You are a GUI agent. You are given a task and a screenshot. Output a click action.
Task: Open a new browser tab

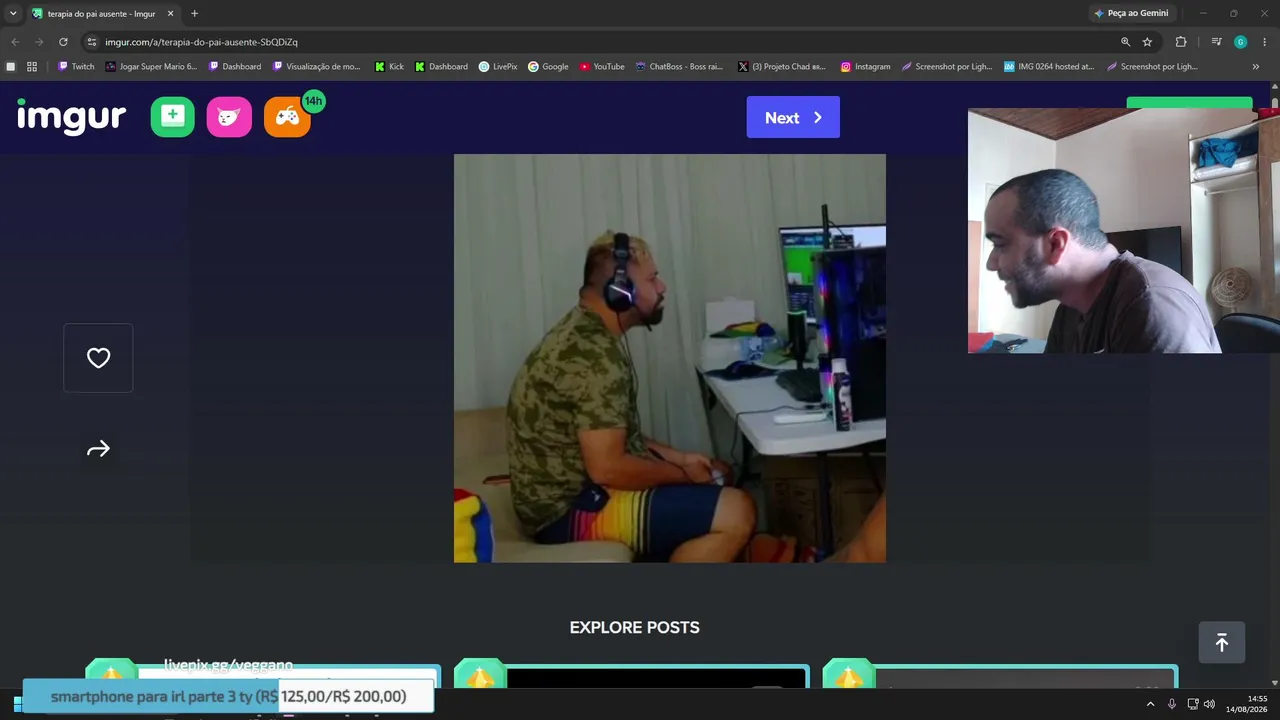point(194,14)
